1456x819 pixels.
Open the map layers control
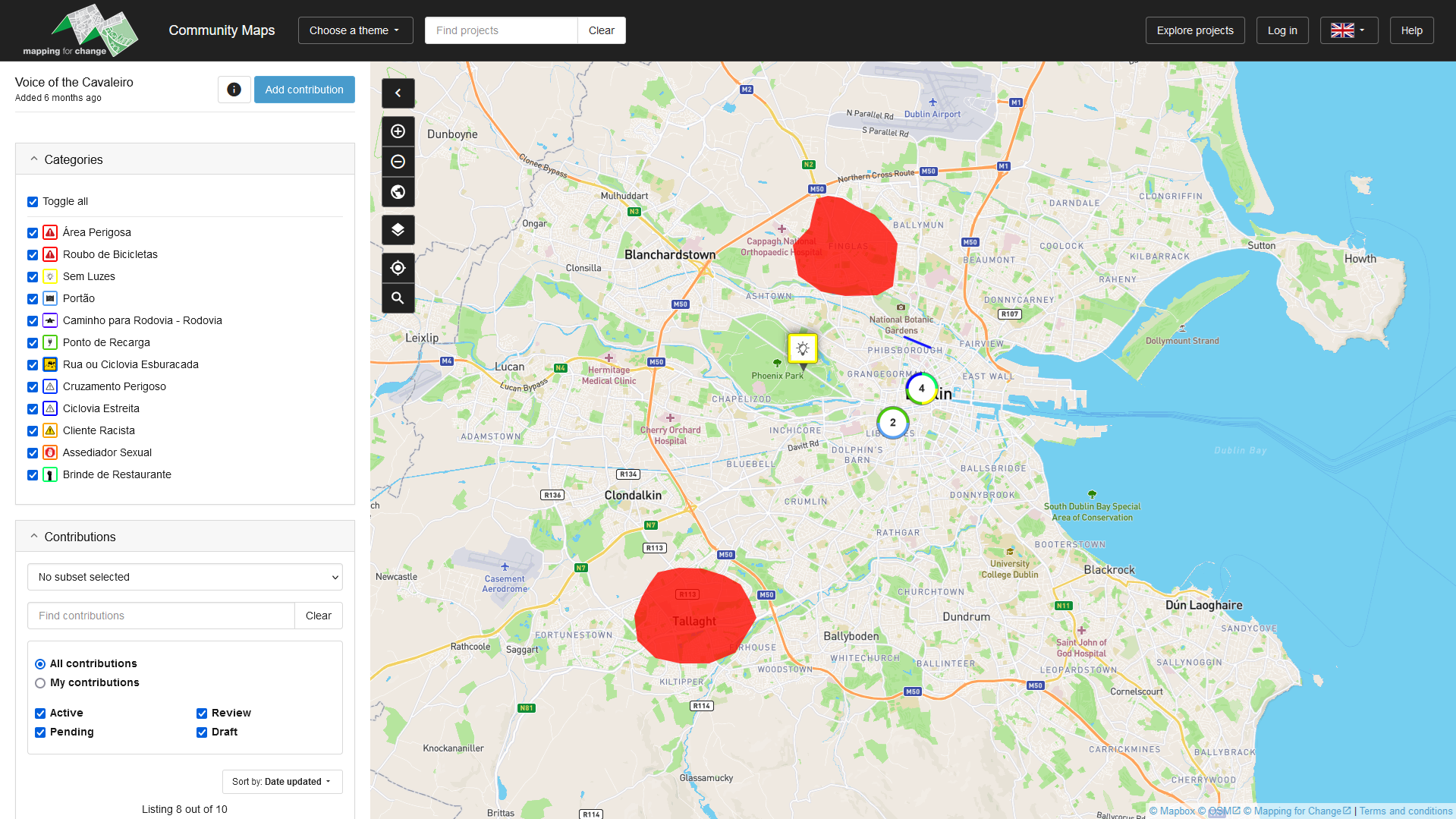(398, 230)
